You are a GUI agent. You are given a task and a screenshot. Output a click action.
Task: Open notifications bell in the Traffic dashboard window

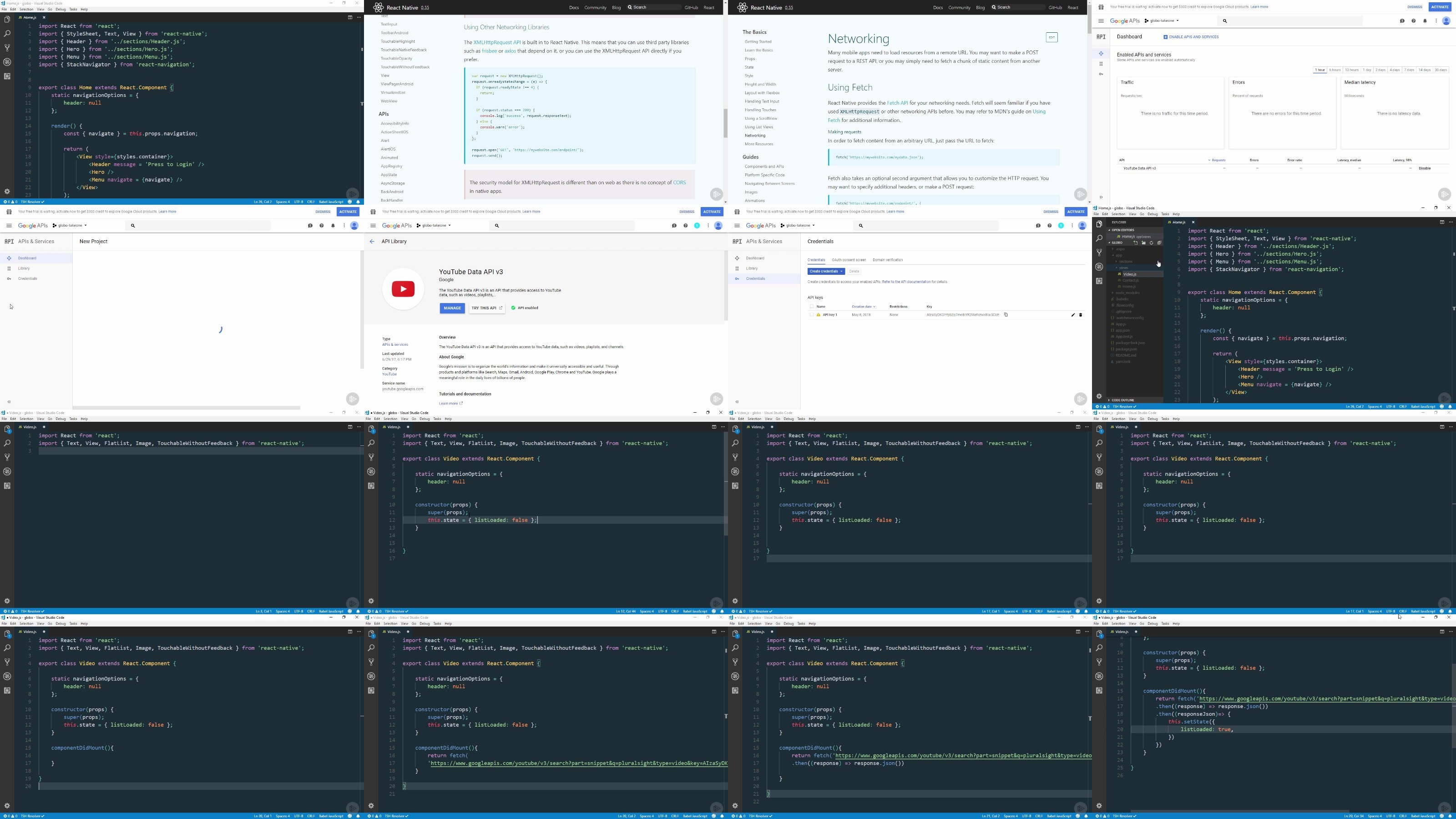[x=1425, y=21]
